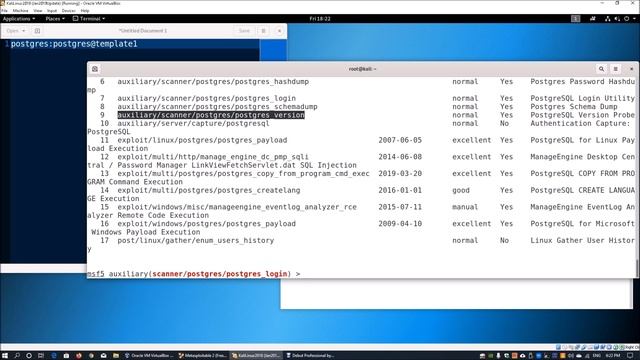This screenshot has height=360, width=640.
Task: Click the terminal new tab icon
Action: pos(95,69)
